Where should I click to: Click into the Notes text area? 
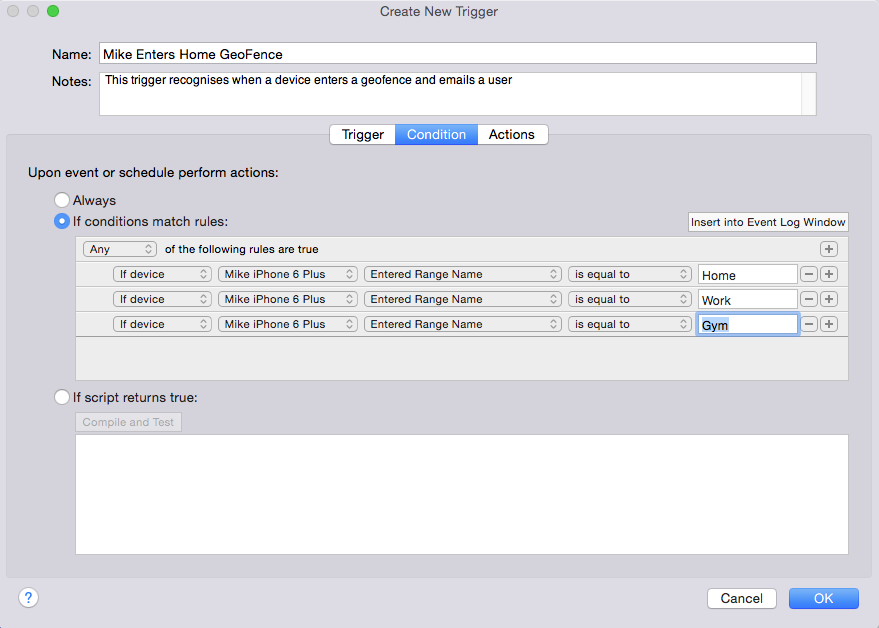[x=450, y=94]
